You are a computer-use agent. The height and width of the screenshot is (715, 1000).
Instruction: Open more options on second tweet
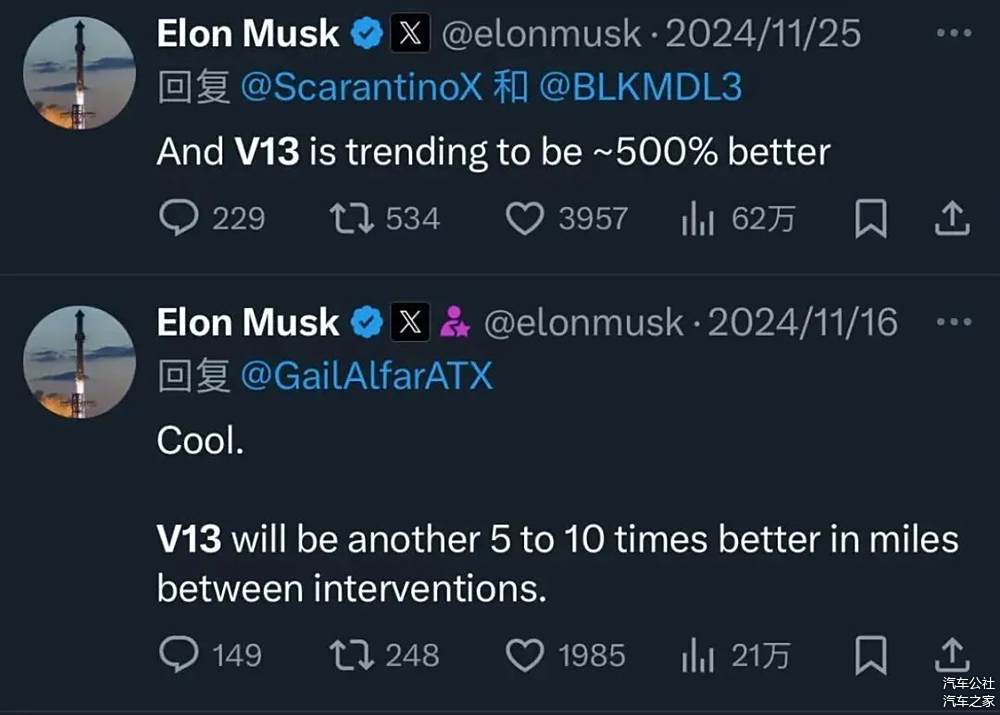click(x=954, y=321)
